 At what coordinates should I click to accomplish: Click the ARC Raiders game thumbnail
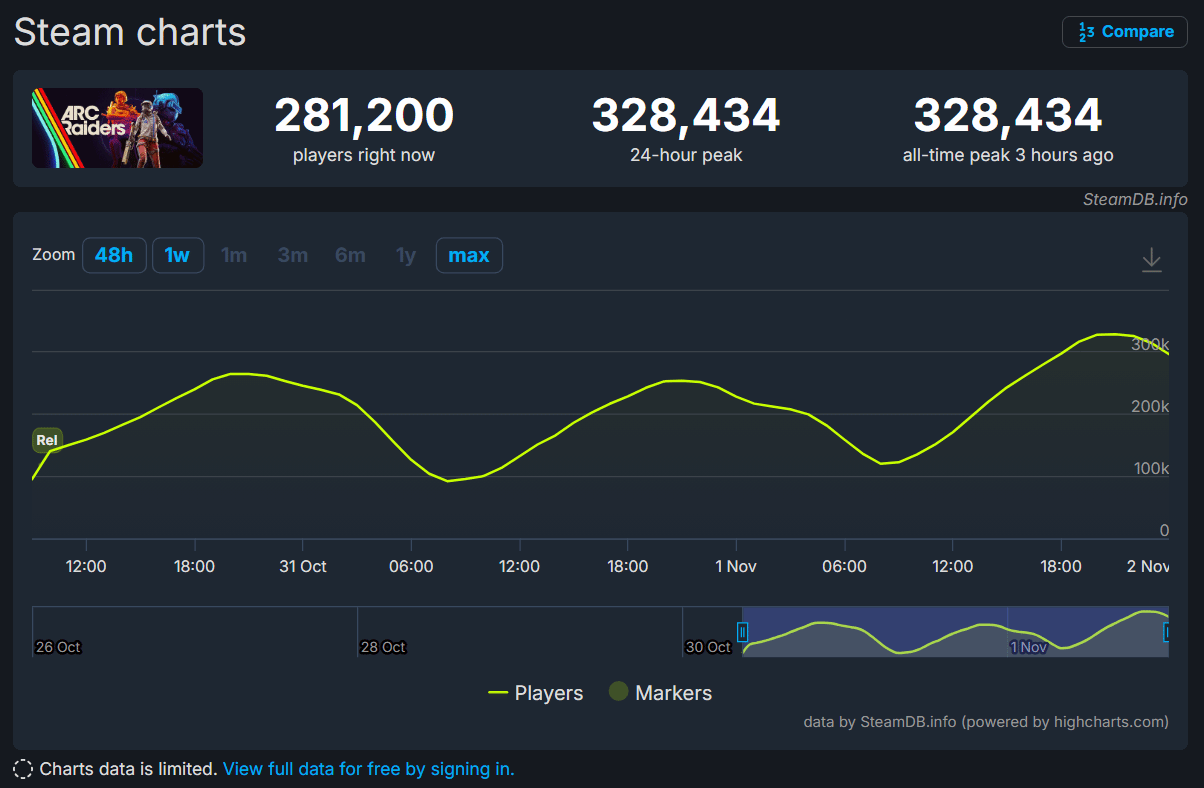click(x=117, y=128)
